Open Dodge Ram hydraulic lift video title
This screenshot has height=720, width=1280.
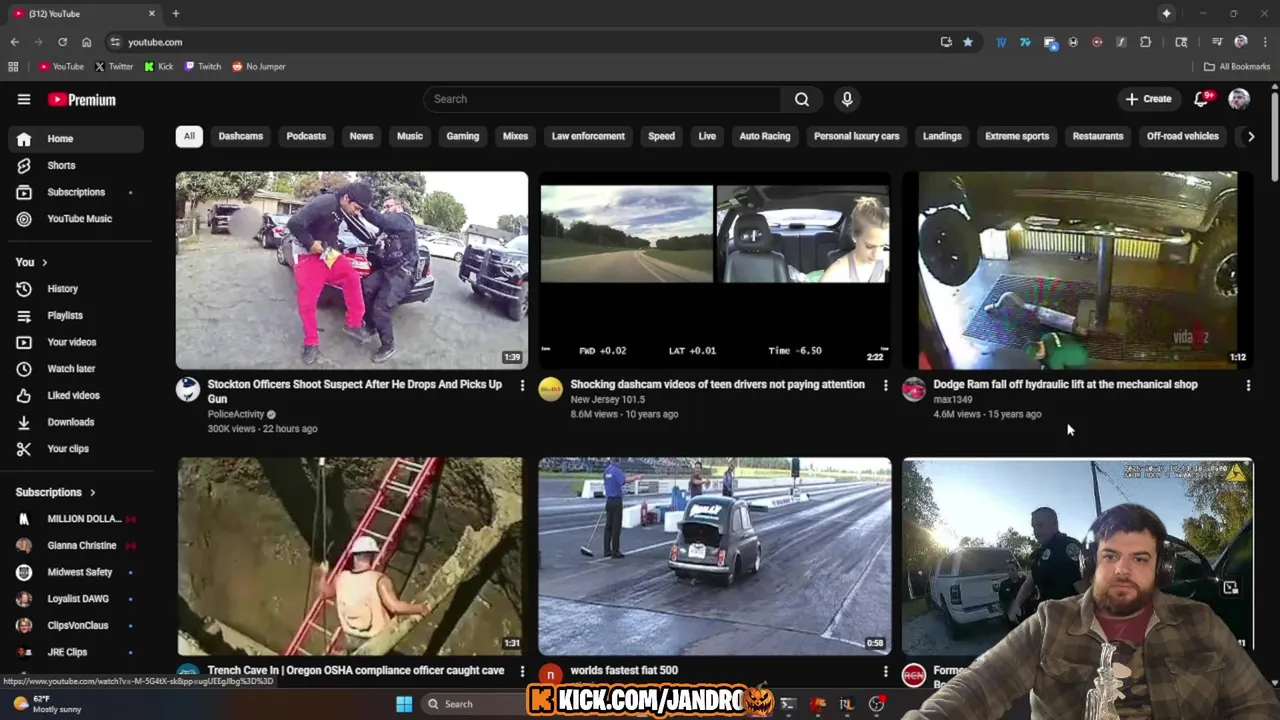point(1065,384)
